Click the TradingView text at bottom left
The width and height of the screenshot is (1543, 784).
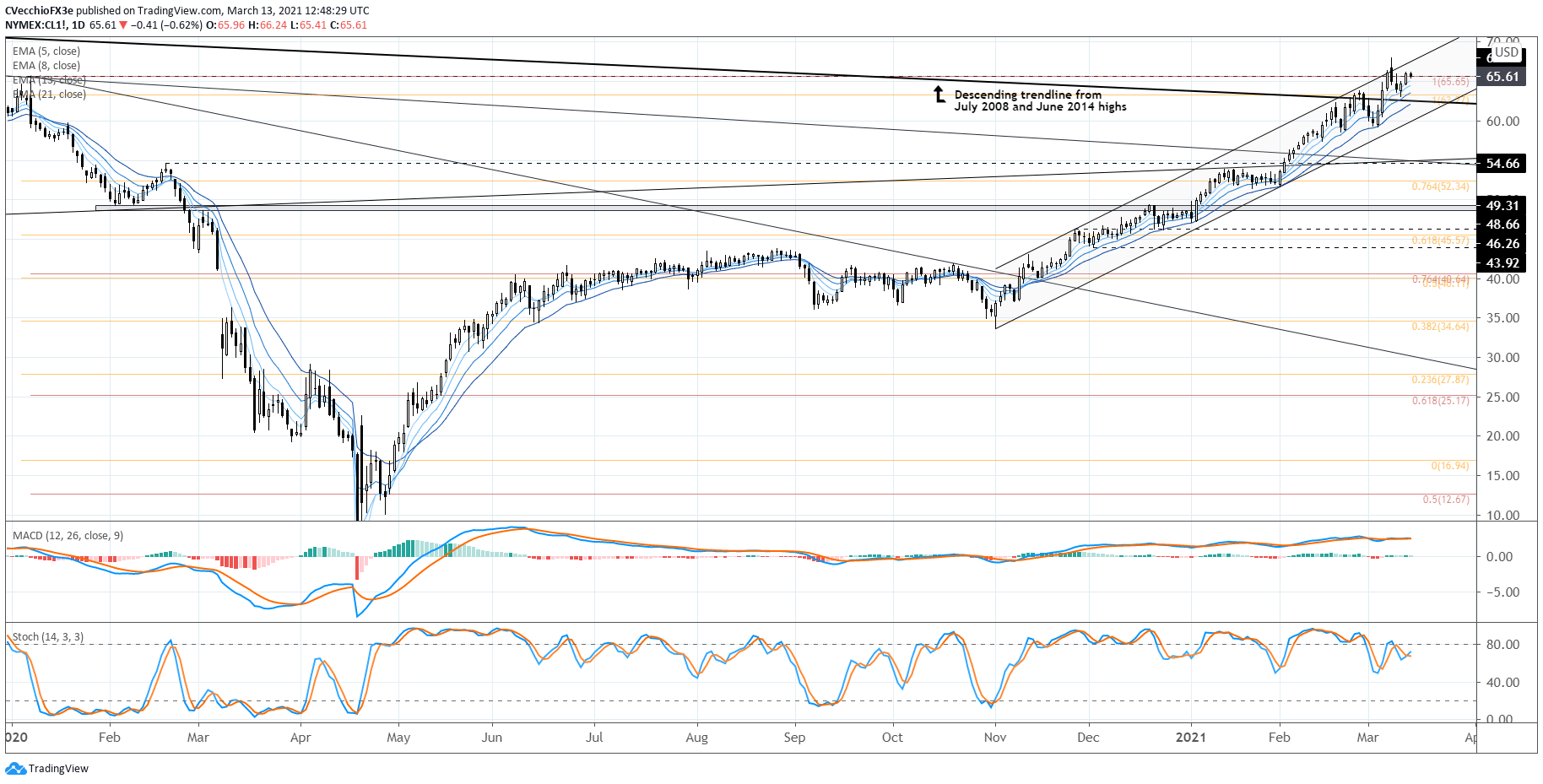[x=58, y=769]
